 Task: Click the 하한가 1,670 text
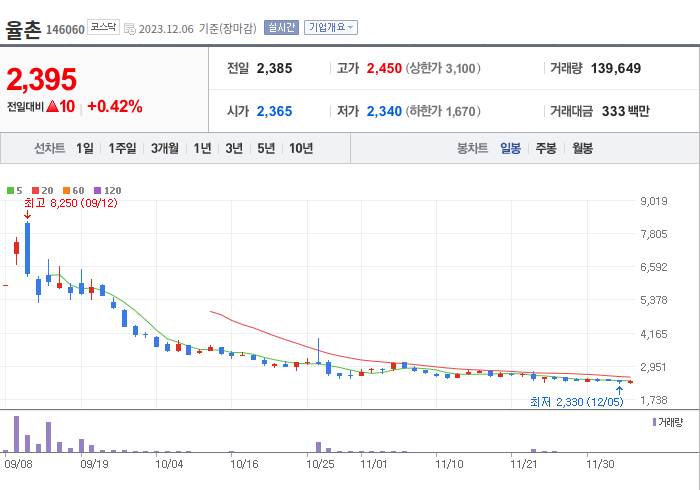coord(443,111)
